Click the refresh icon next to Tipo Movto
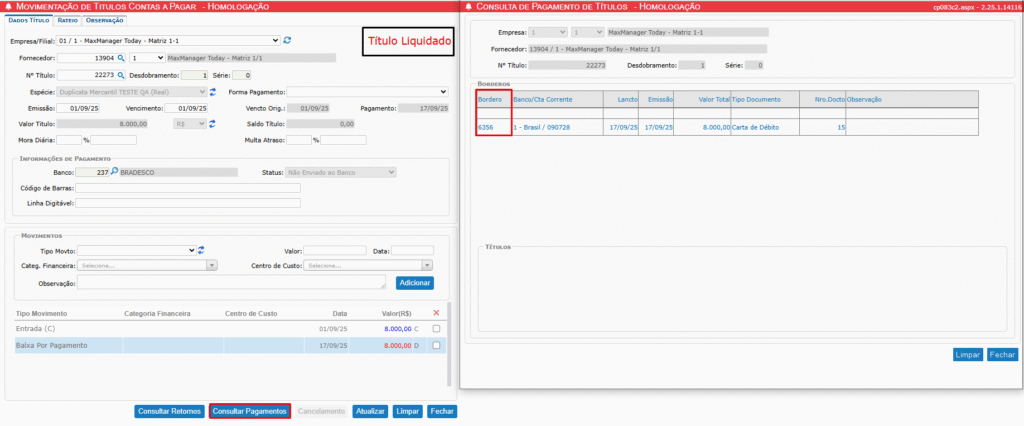 201,250
